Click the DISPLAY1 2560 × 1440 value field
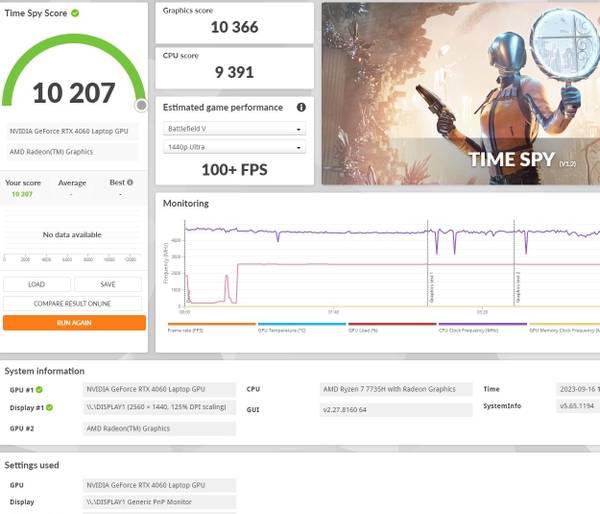The width and height of the screenshot is (600, 514). click(x=160, y=407)
